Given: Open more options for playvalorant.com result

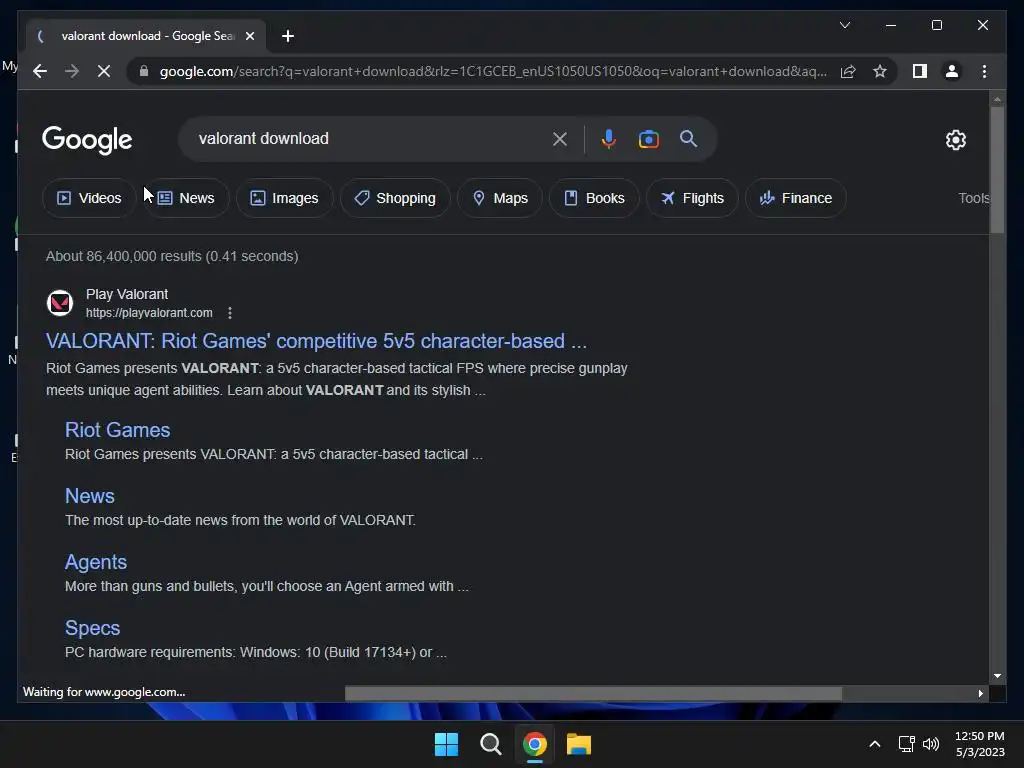Looking at the screenshot, I should 230,313.
